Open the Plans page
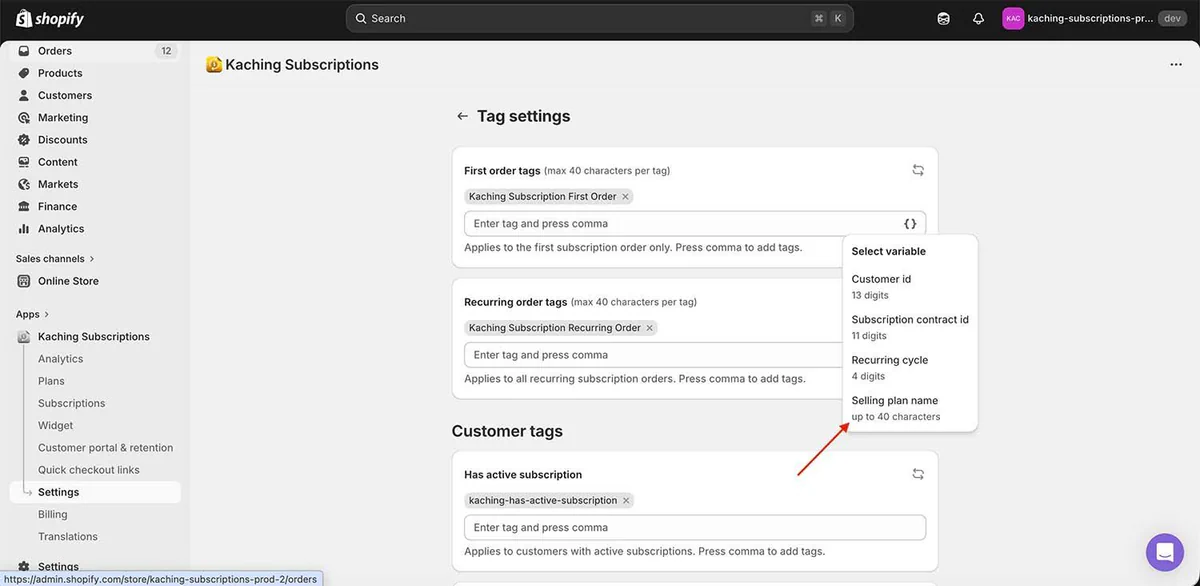The image size is (1200, 586). (x=51, y=381)
